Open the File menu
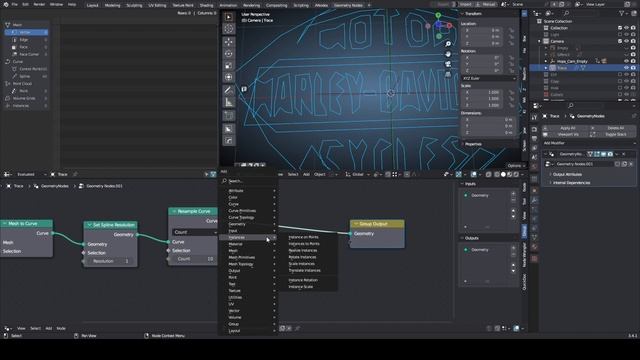The height and width of the screenshot is (360, 640). pyautogui.click(x=15, y=4)
